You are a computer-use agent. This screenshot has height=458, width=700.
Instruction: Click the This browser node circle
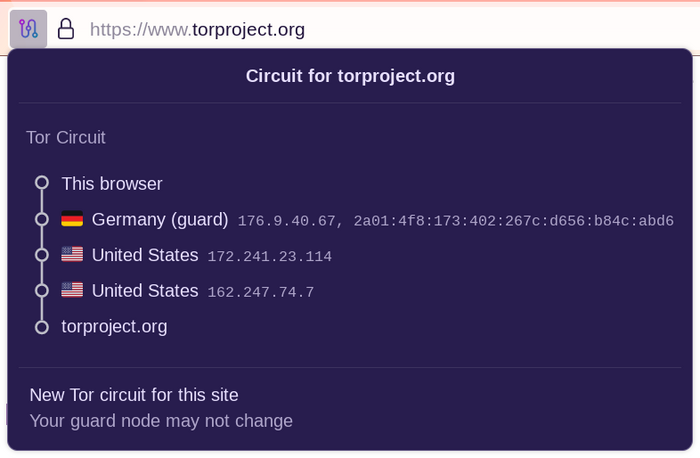tap(42, 183)
